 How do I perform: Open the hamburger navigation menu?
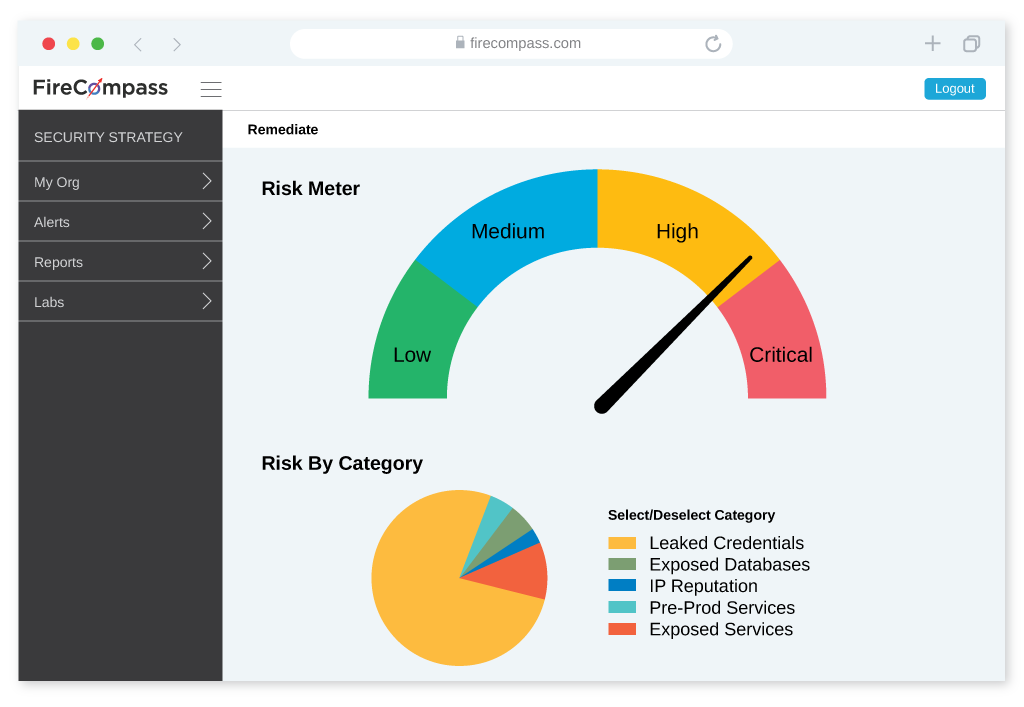tap(211, 89)
